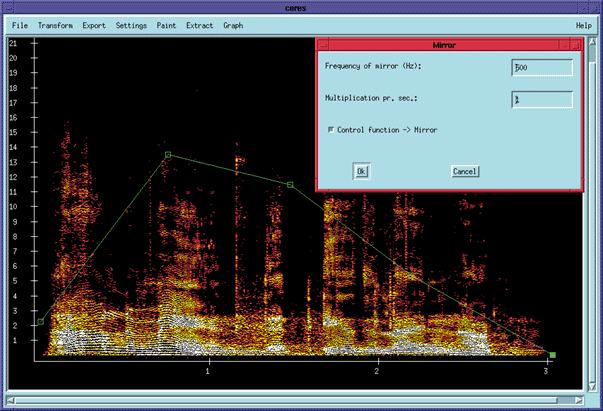Screen dimensions: 603x411
Task: Select the envelope control point near 13.5 kHz
Action: coord(168,155)
